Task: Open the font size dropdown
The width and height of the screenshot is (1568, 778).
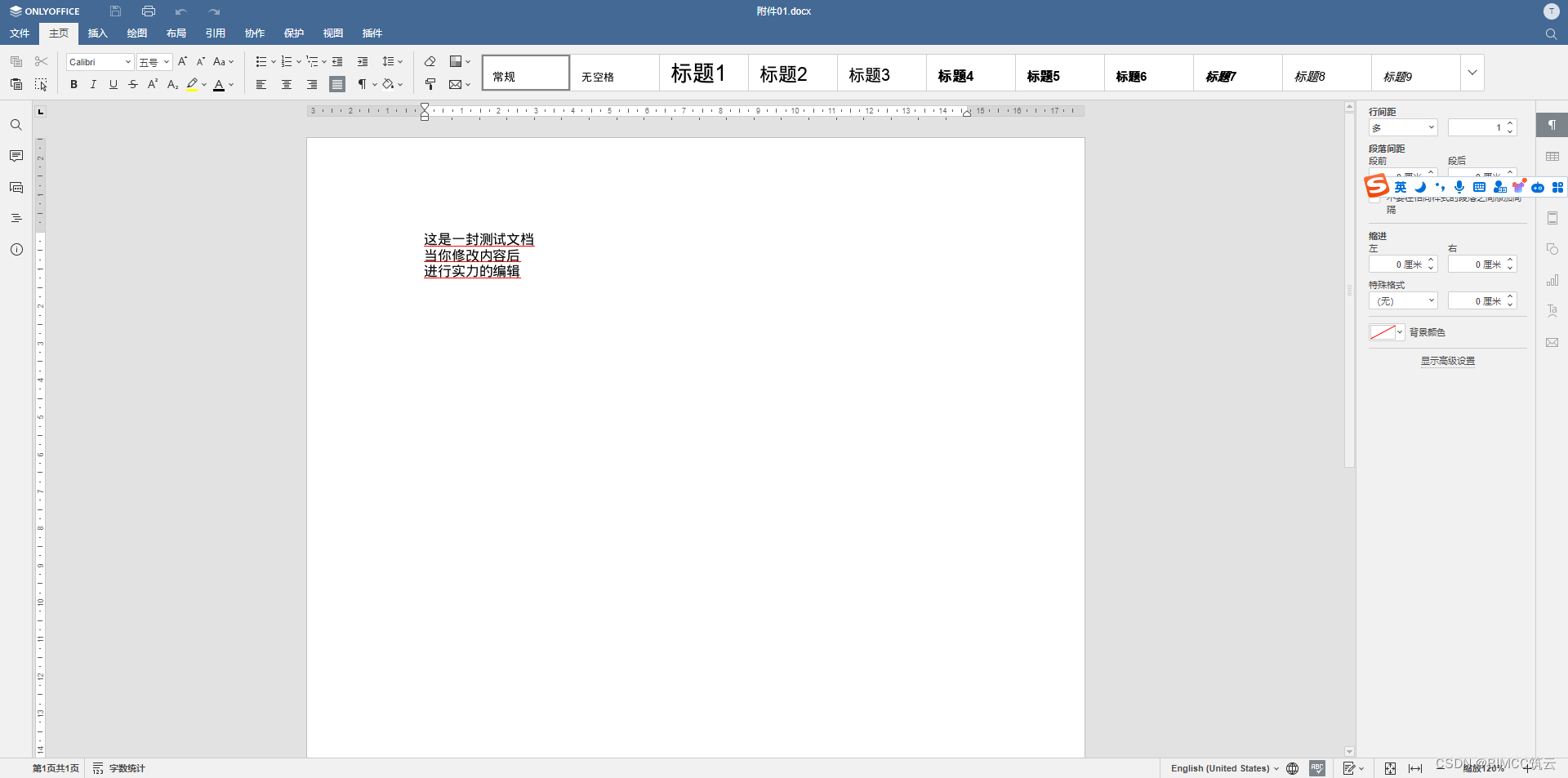Action: tap(153, 61)
